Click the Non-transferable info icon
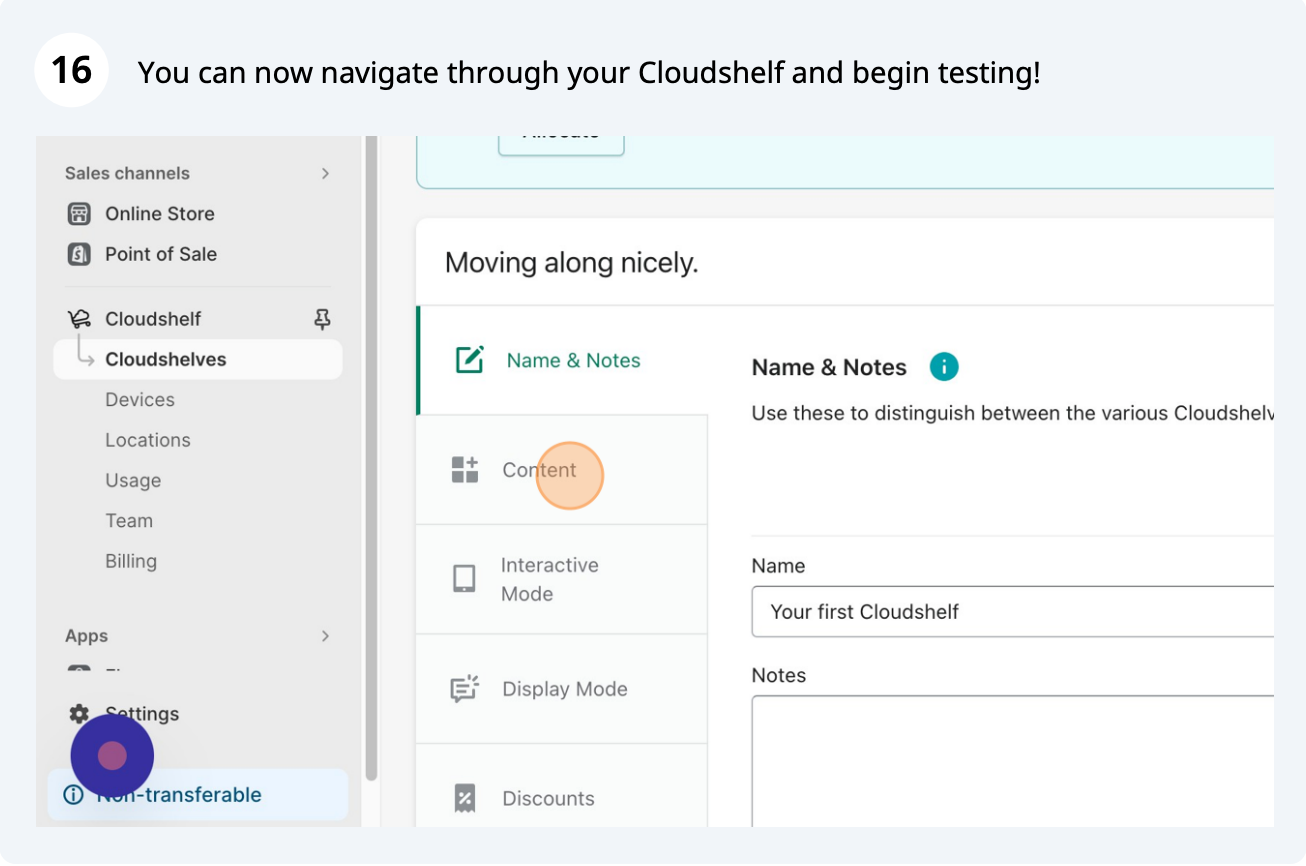This screenshot has width=1306, height=866. tap(73, 795)
